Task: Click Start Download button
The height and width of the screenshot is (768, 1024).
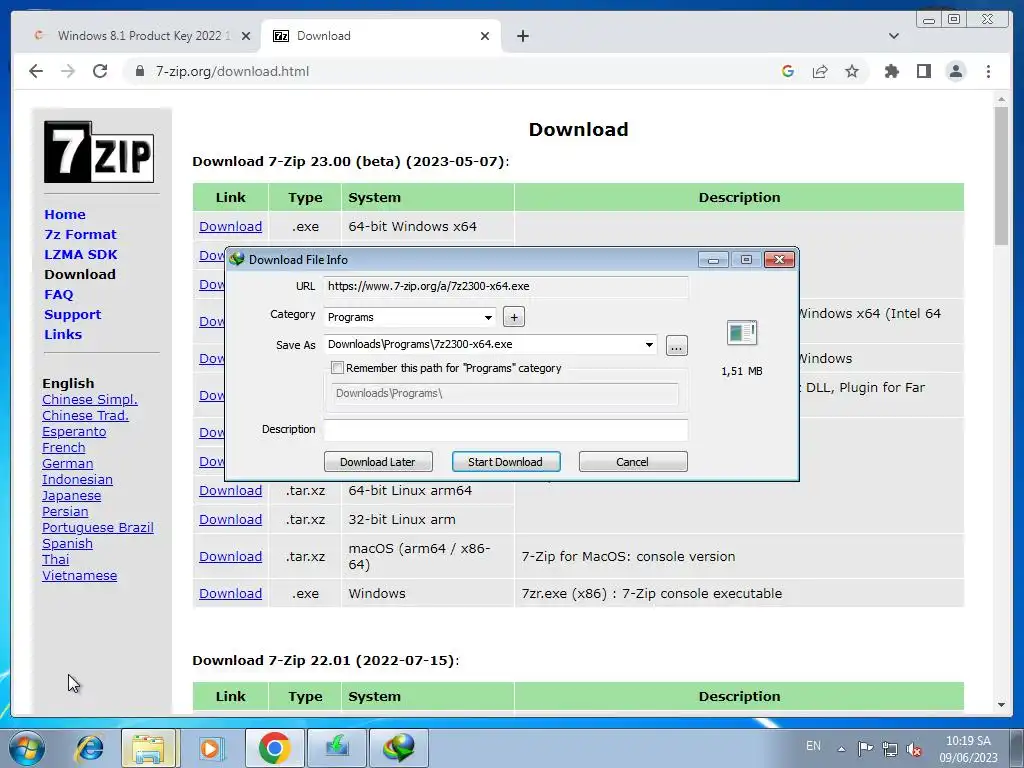Action: click(x=505, y=462)
